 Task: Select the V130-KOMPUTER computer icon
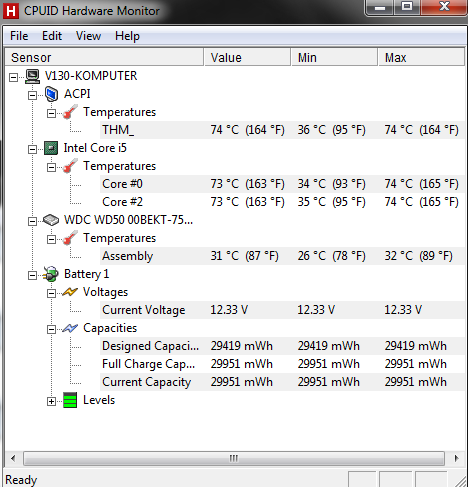33,76
